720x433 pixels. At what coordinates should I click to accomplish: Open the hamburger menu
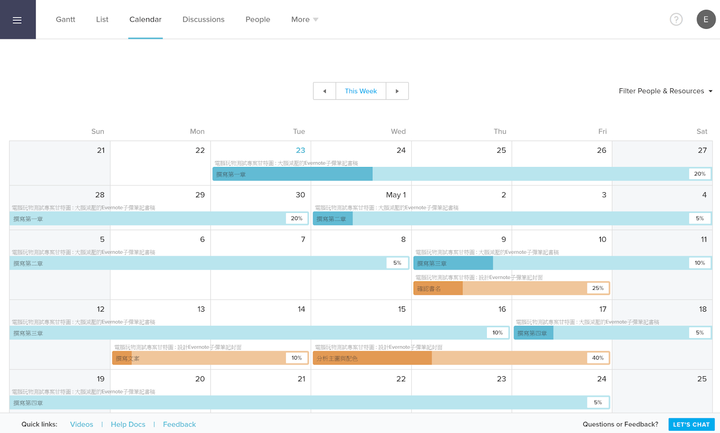click(17, 19)
